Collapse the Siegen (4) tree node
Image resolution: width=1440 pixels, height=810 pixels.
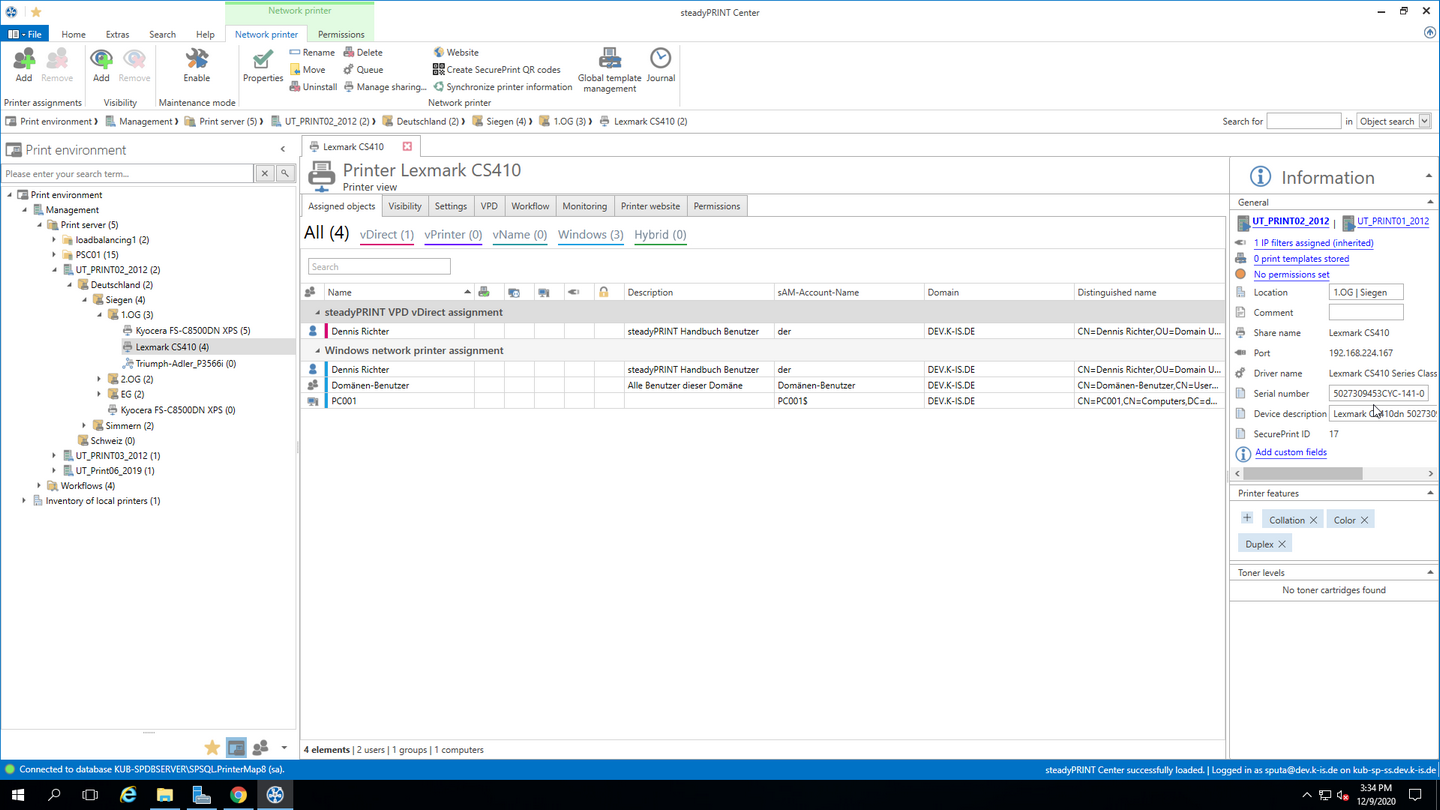click(85, 300)
